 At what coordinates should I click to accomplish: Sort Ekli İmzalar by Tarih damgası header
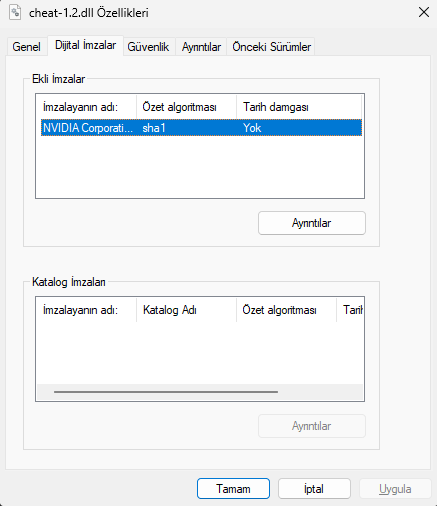click(x=299, y=107)
